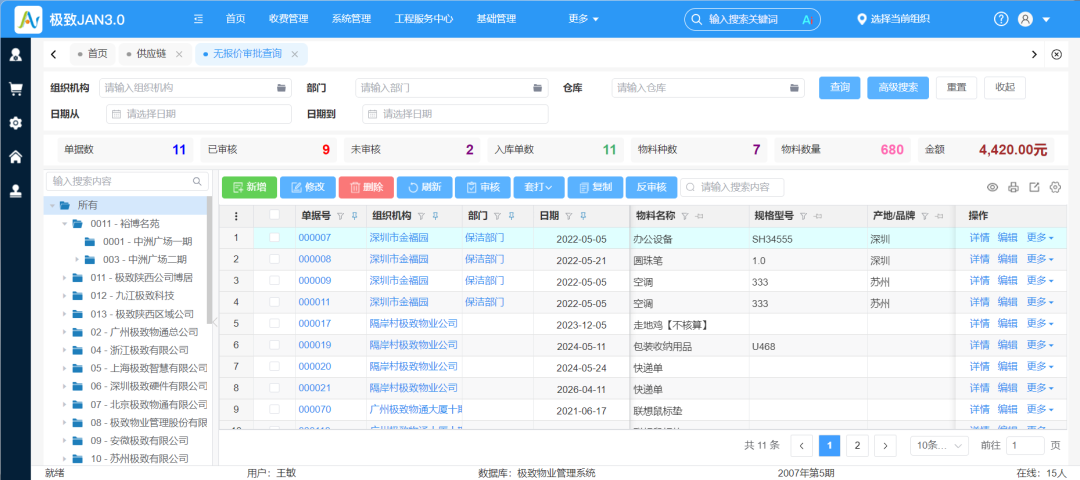This screenshot has height=480, width=1080.
Task: Click the green 新增 button
Action: point(249,187)
